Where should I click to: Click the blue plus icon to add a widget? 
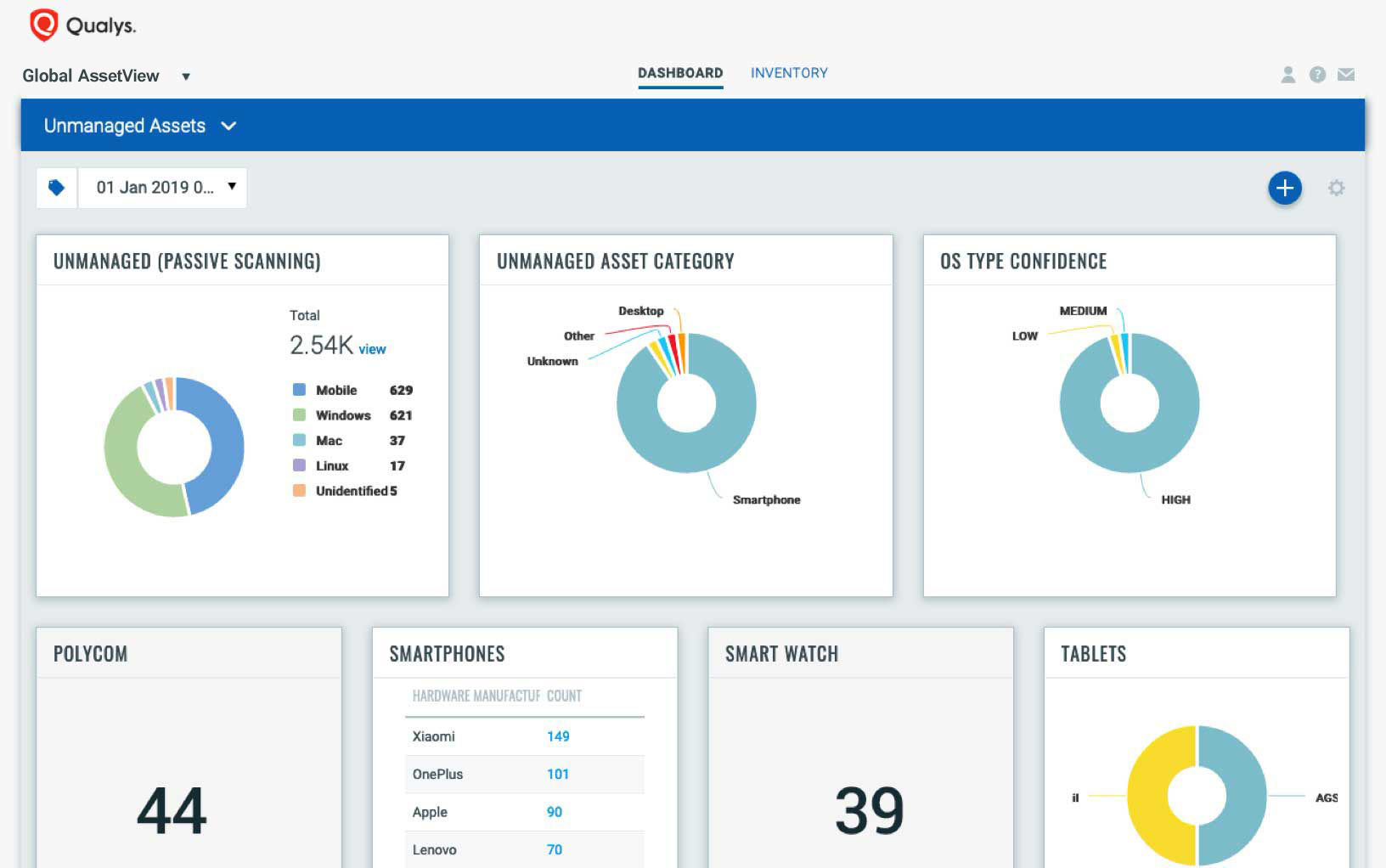click(1285, 188)
